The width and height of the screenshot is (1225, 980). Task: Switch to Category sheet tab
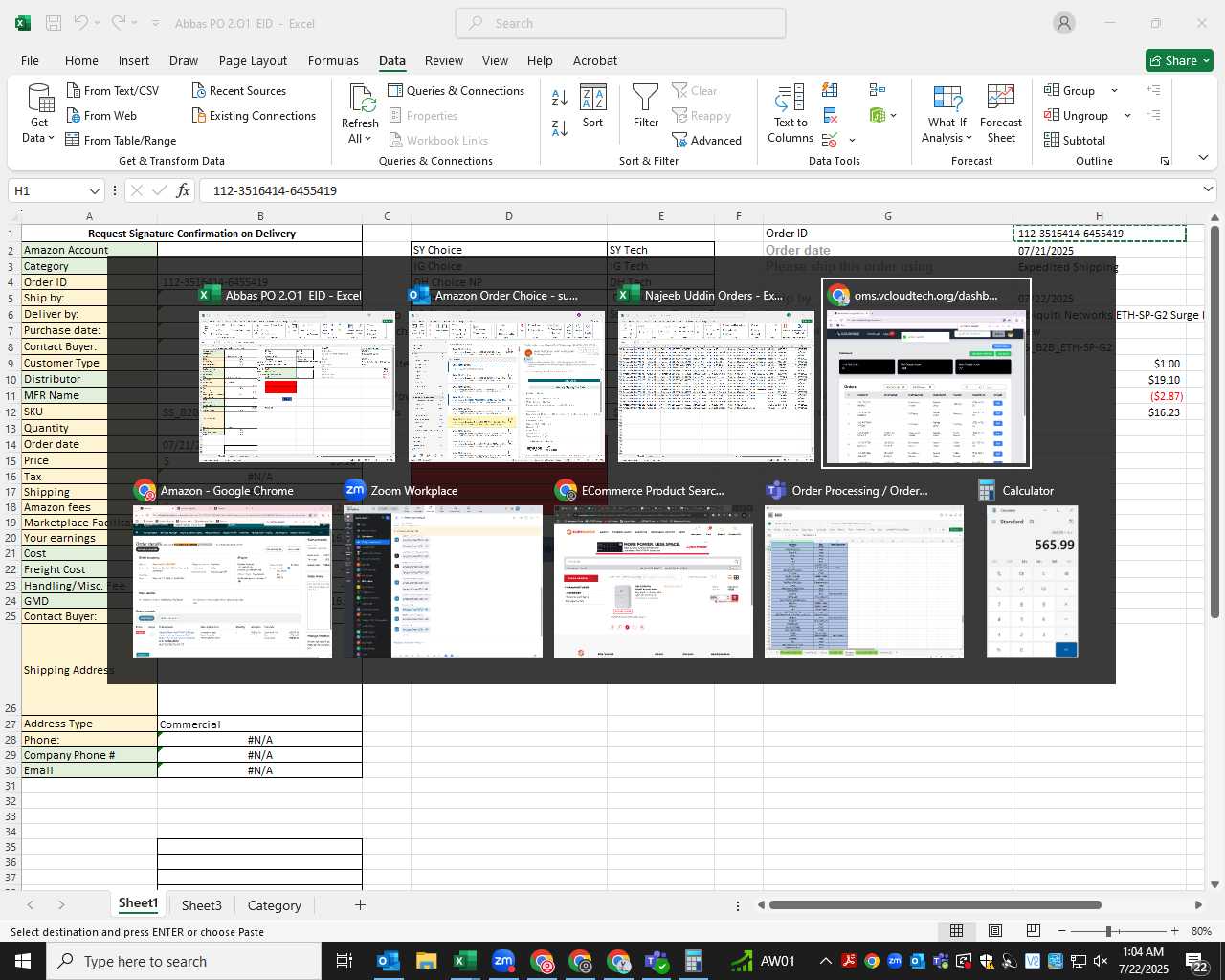pyautogui.click(x=274, y=905)
